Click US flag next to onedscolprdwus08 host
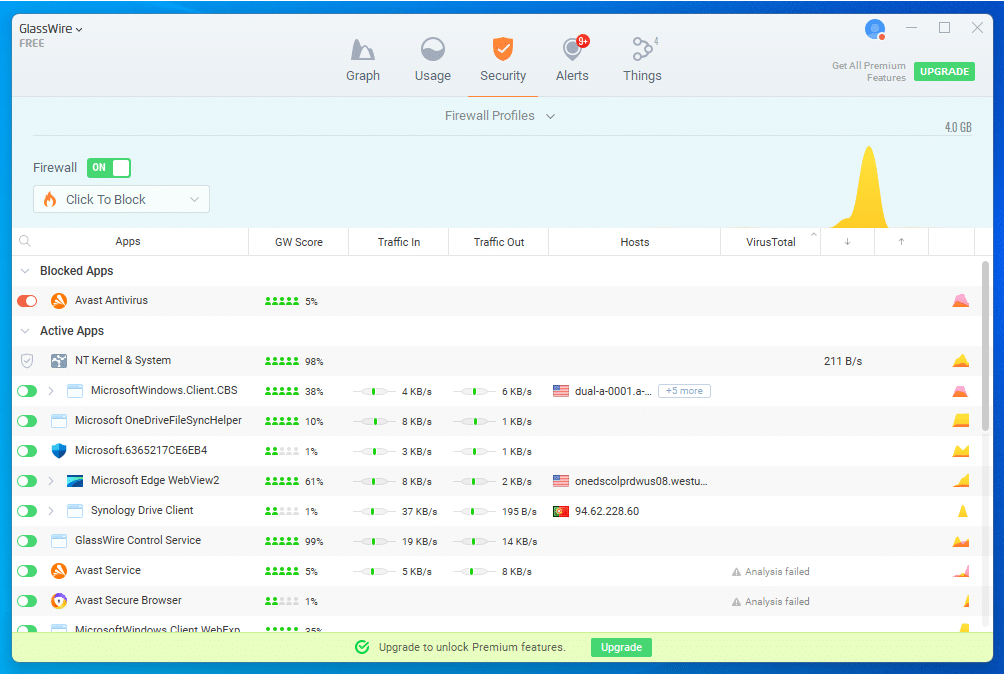 (561, 481)
